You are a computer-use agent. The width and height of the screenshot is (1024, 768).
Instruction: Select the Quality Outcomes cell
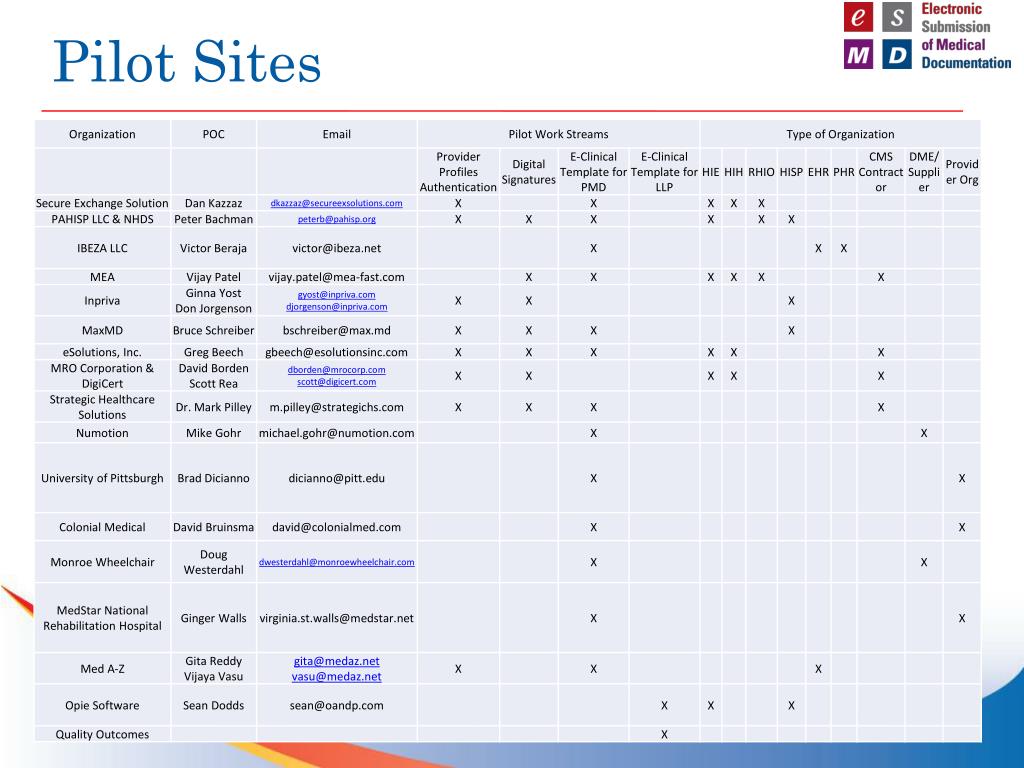click(102, 734)
